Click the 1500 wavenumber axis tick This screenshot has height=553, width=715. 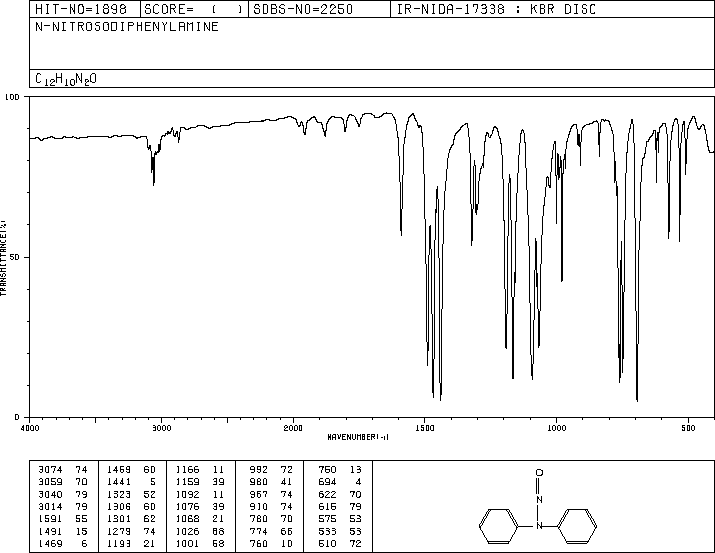coord(425,428)
